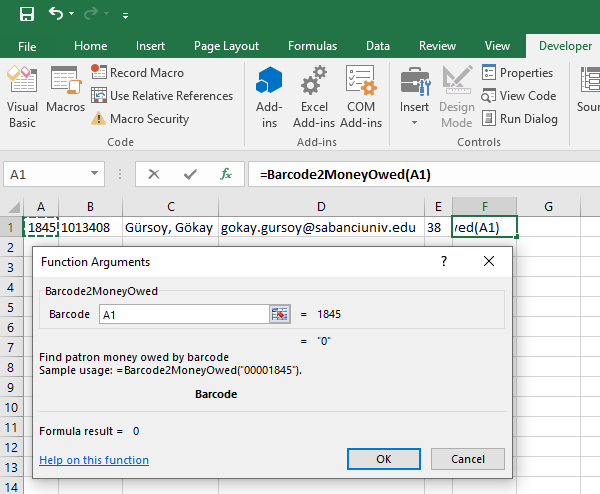Confirm formula with the checkmark icon
The width and height of the screenshot is (600, 494).
[190, 174]
